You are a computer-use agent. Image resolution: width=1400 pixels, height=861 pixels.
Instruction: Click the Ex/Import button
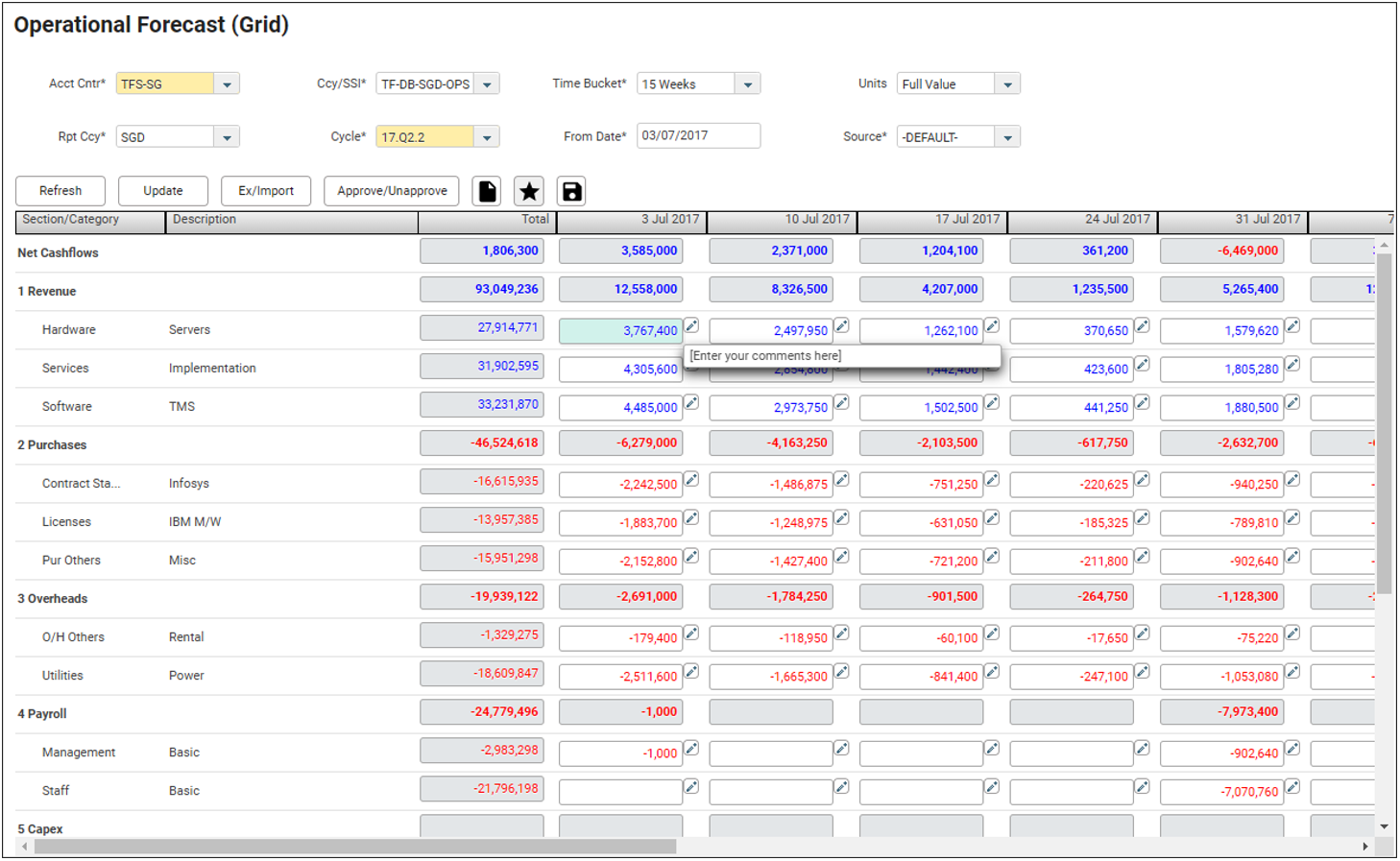pyautogui.click(x=266, y=191)
